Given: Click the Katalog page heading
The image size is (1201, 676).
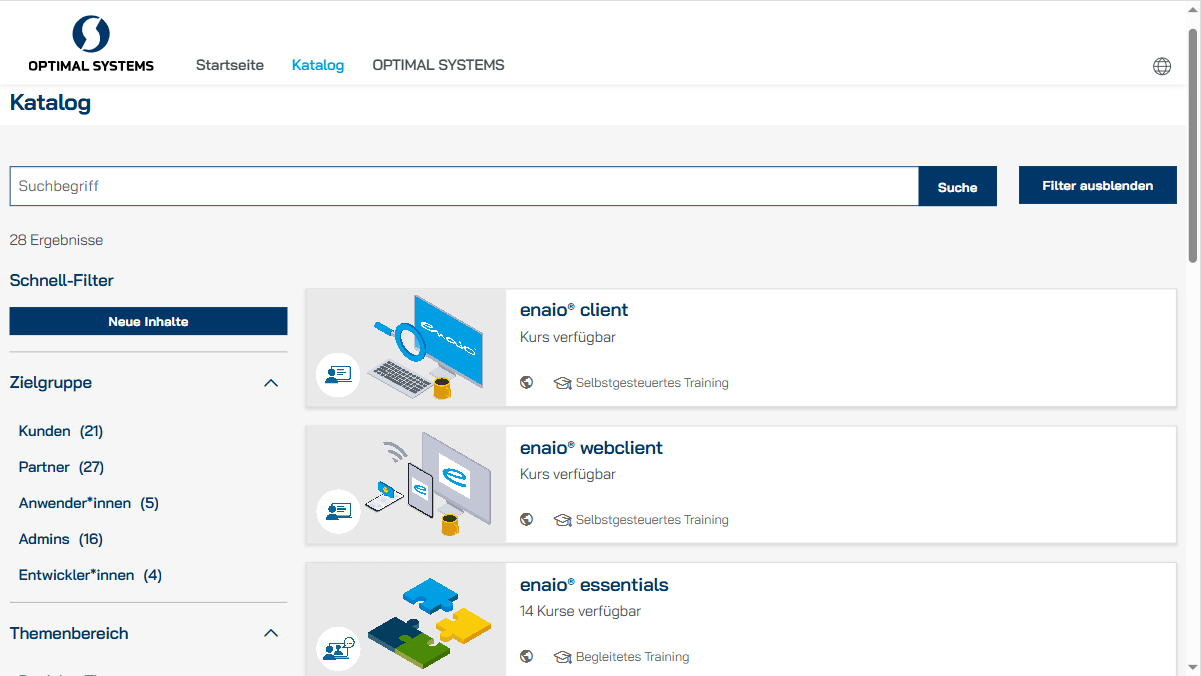Looking at the screenshot, I should [x=50, y=103].
